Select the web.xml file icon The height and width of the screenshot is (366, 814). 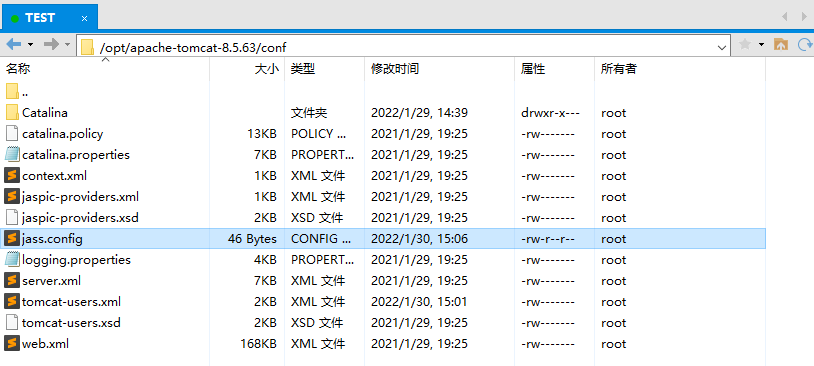[x=12, y=344]
